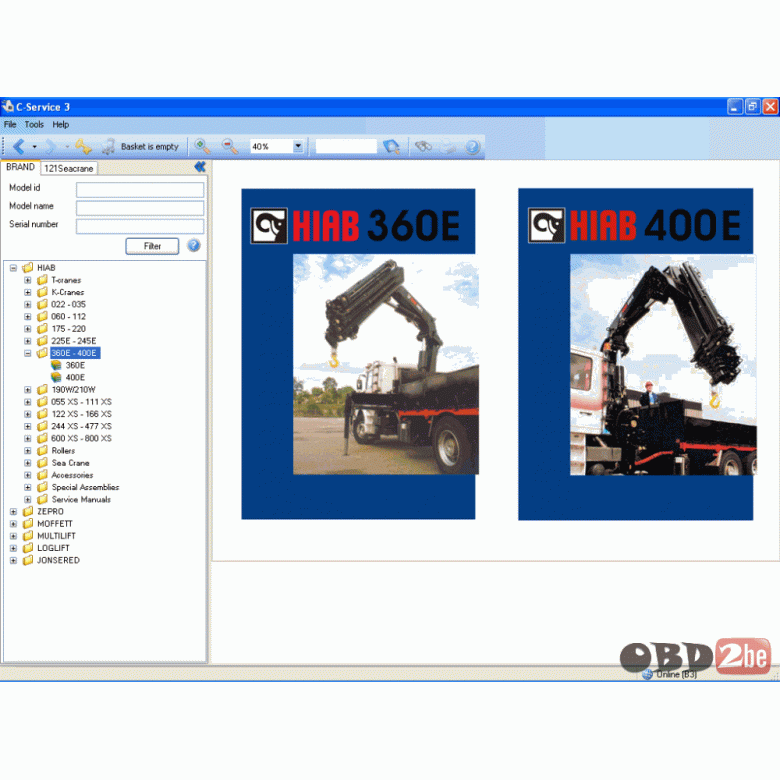Expand the 022 - 035 folder
780x780 pixels.
point(28,304)
